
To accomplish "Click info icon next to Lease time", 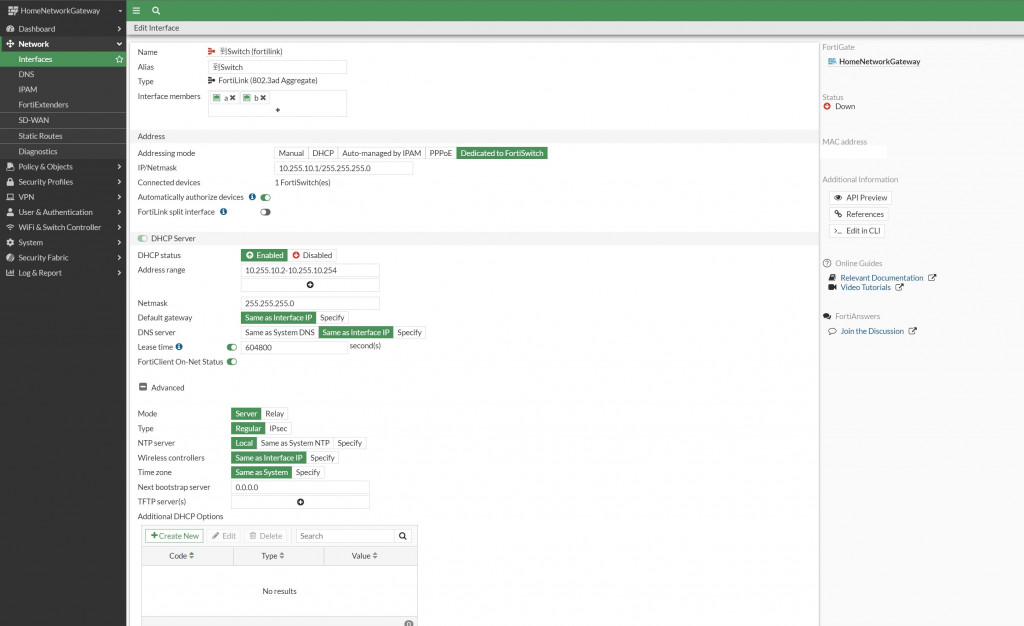I will click(x=179, y=347).
